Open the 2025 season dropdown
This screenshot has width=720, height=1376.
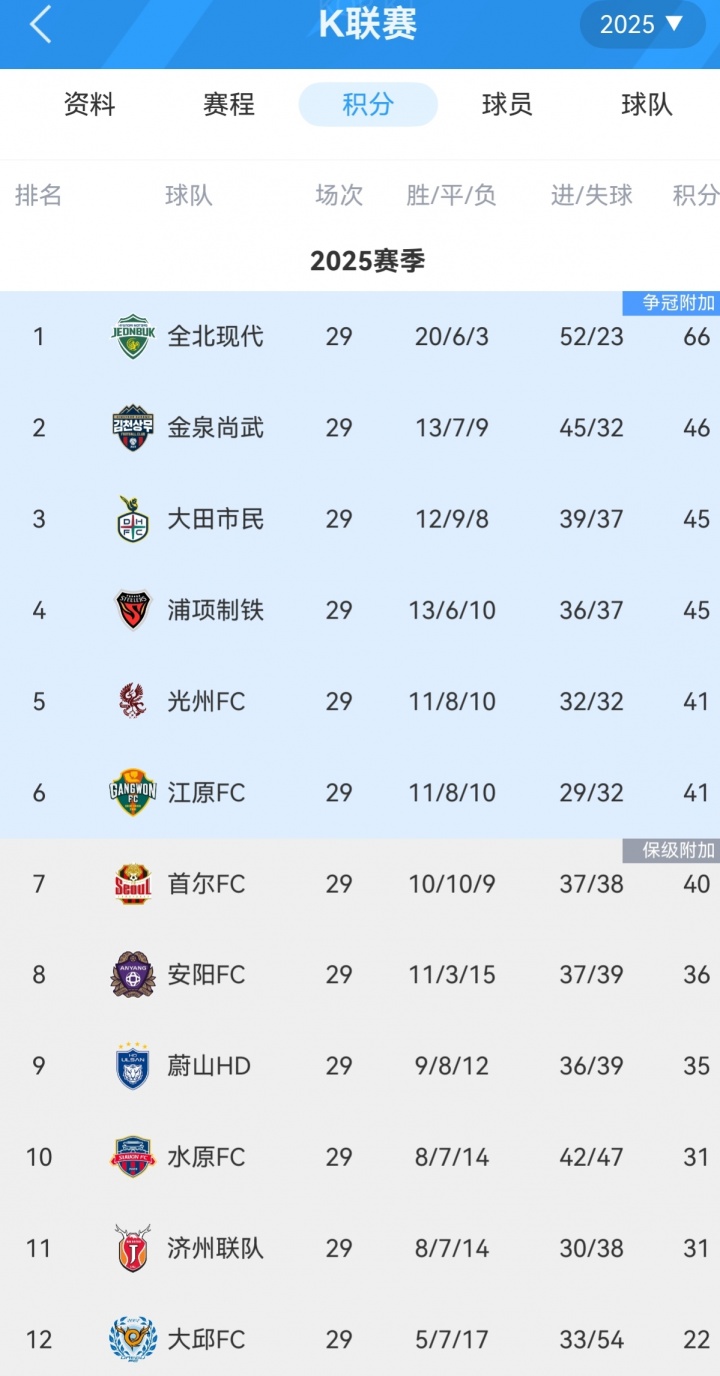(x=642, y=25)
